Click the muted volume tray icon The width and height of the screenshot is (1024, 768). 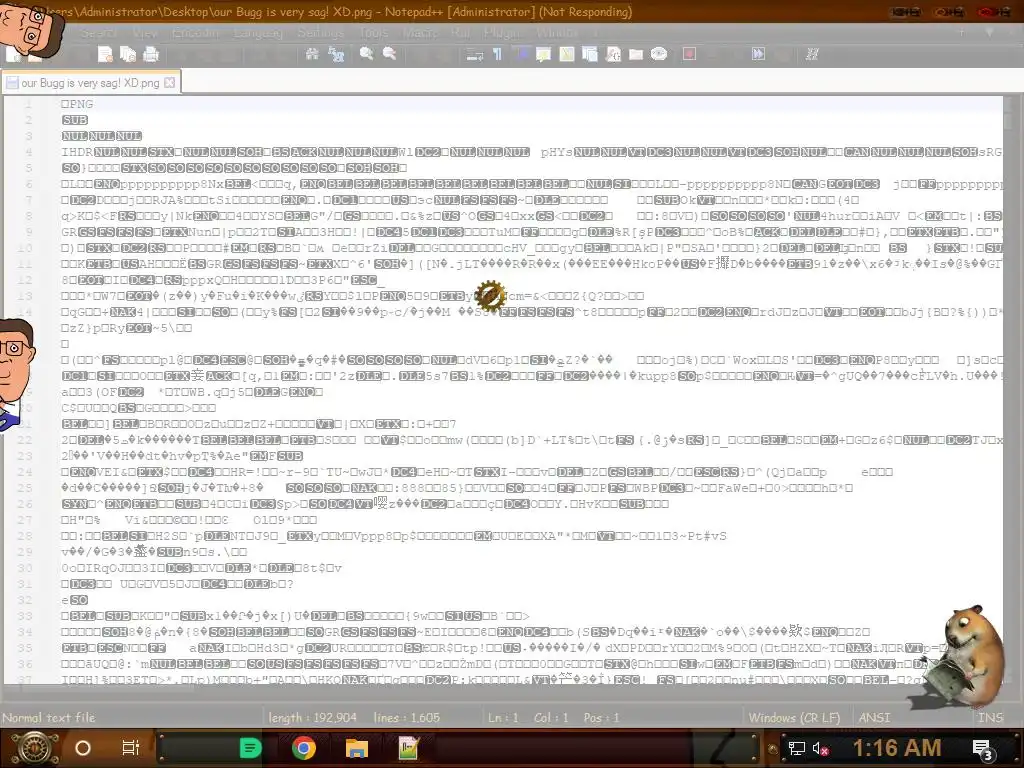(x=820, y=748)
